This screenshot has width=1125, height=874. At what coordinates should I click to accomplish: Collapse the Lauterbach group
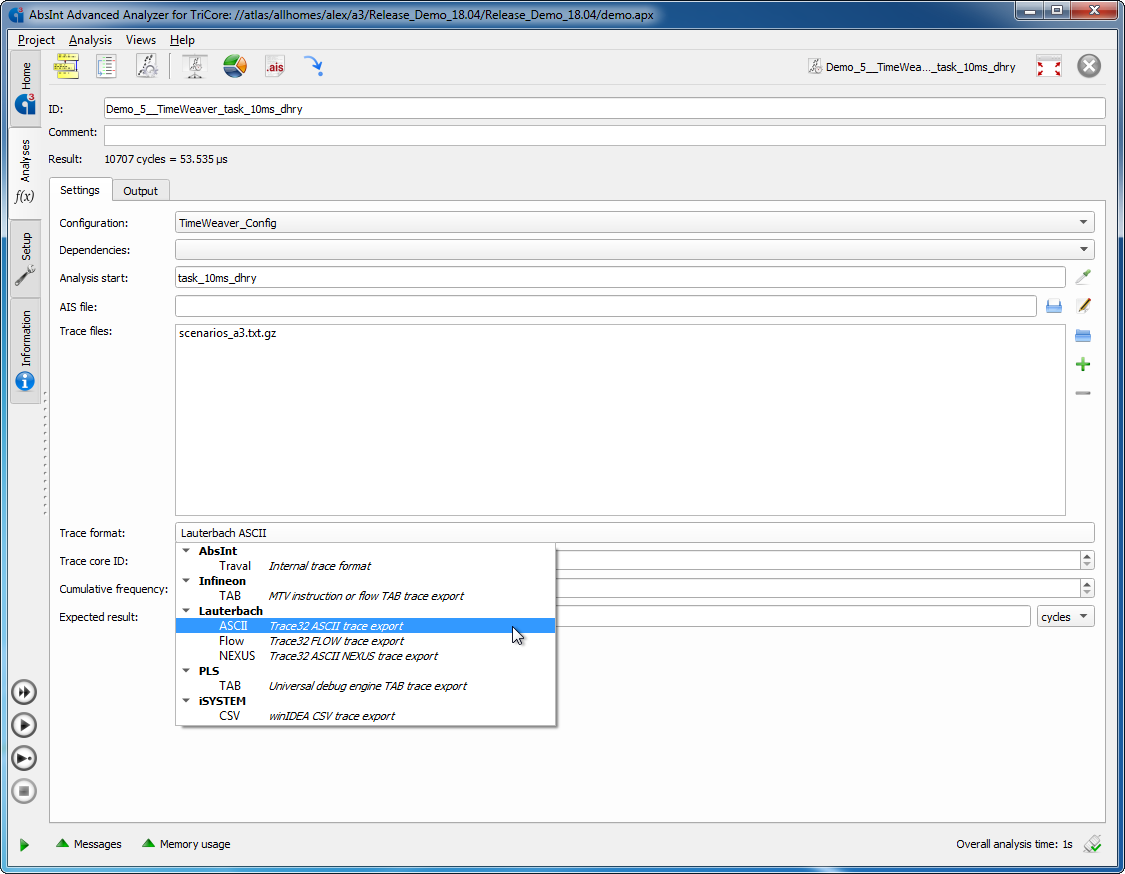click(x=186, y=611)
